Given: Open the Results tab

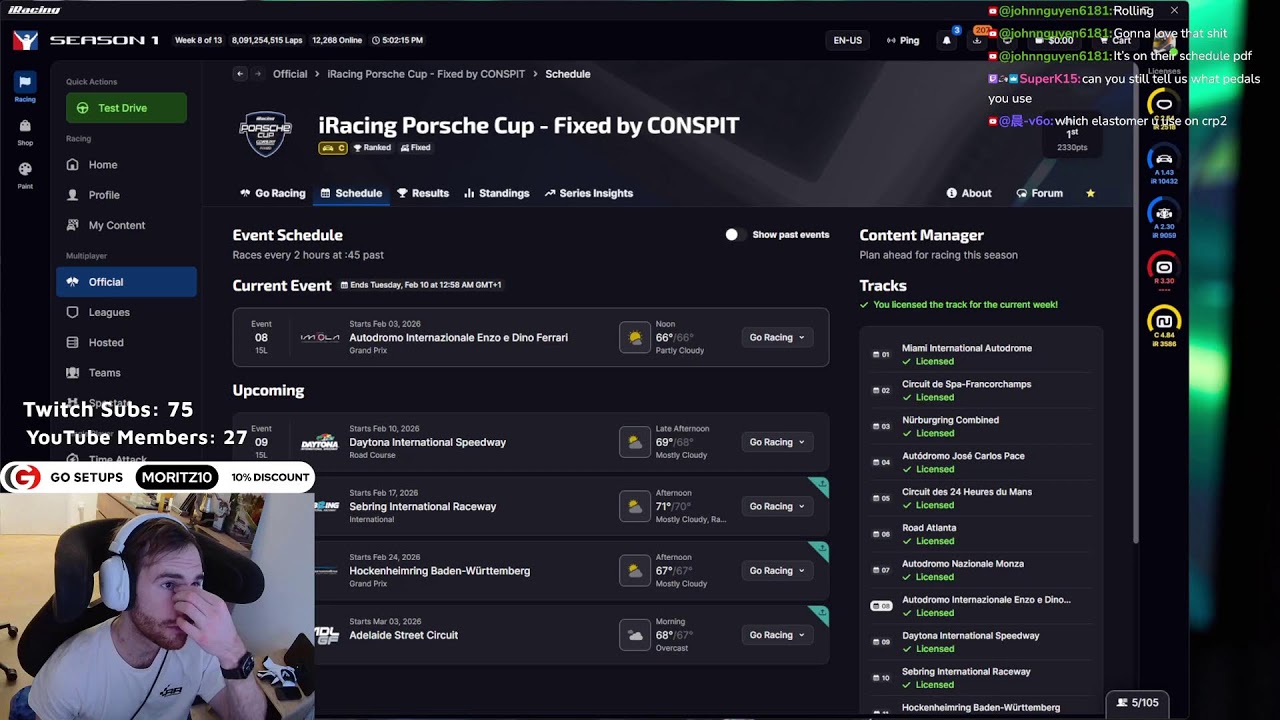Looking at the screenshot, I should 423,193.
